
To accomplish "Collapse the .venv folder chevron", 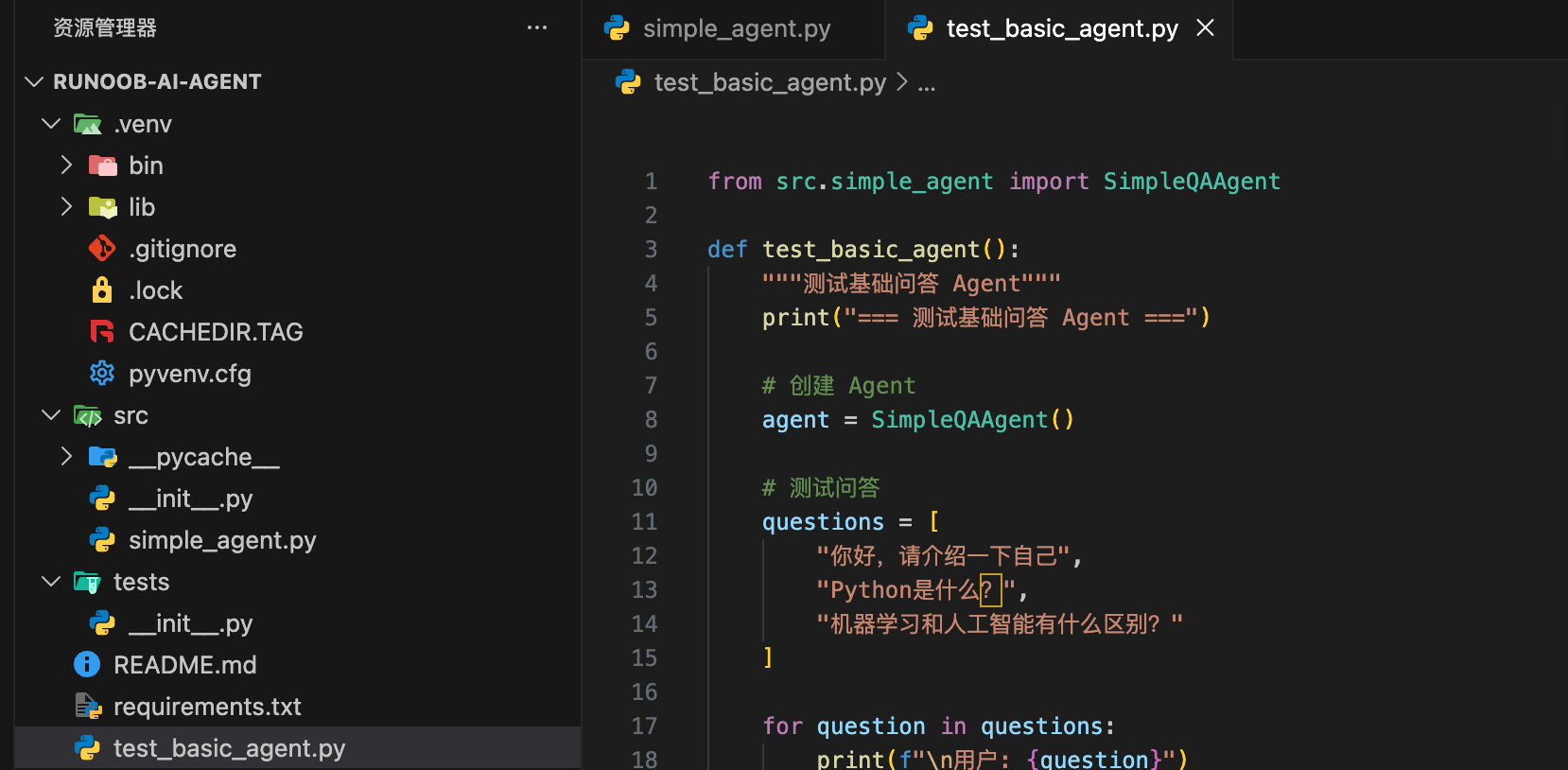I will (x=51, y=124).
